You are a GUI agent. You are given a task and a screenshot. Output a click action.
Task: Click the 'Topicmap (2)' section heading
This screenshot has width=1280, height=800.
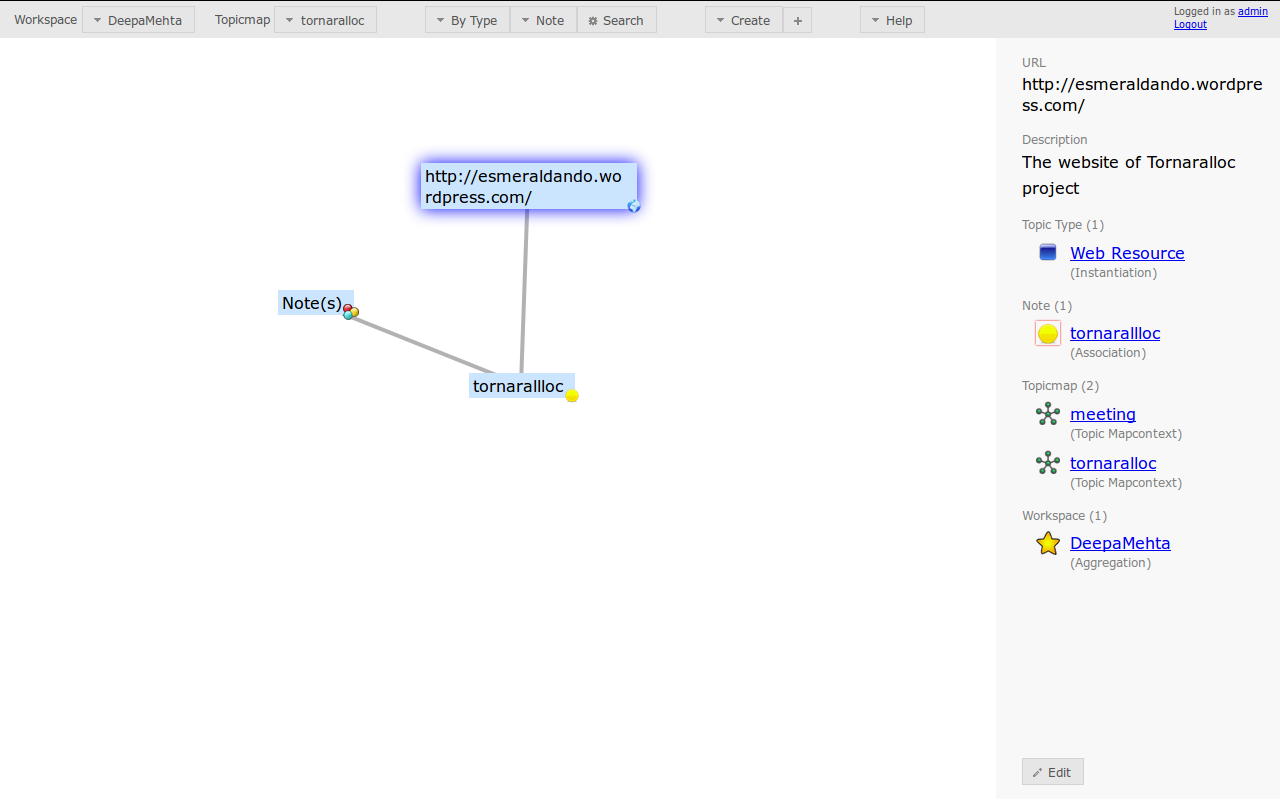1060,386
